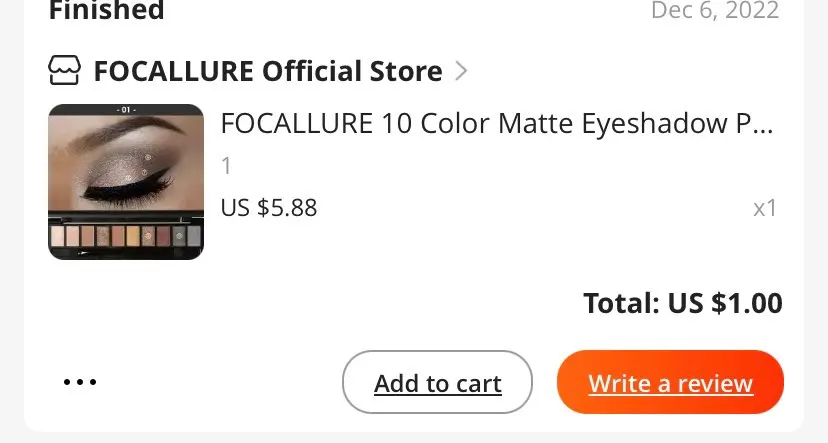
Task: Click the Dec 6, 2022 order date
Action: click(x=714, y=11)
